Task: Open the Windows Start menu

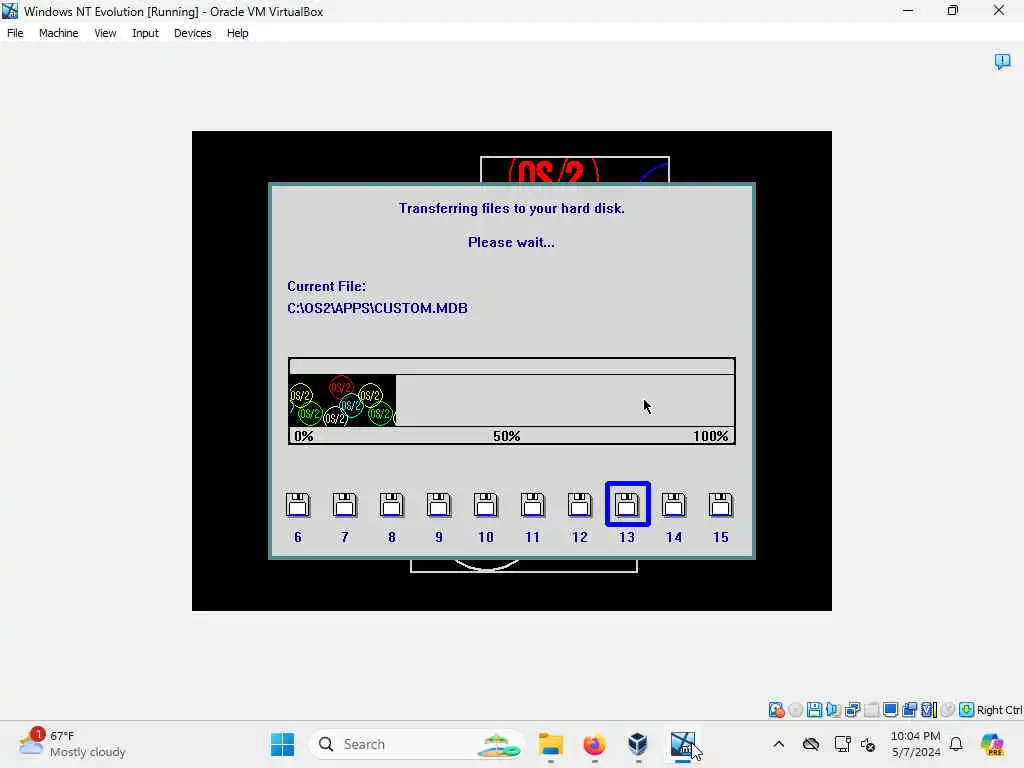Action: coord(283,744)
